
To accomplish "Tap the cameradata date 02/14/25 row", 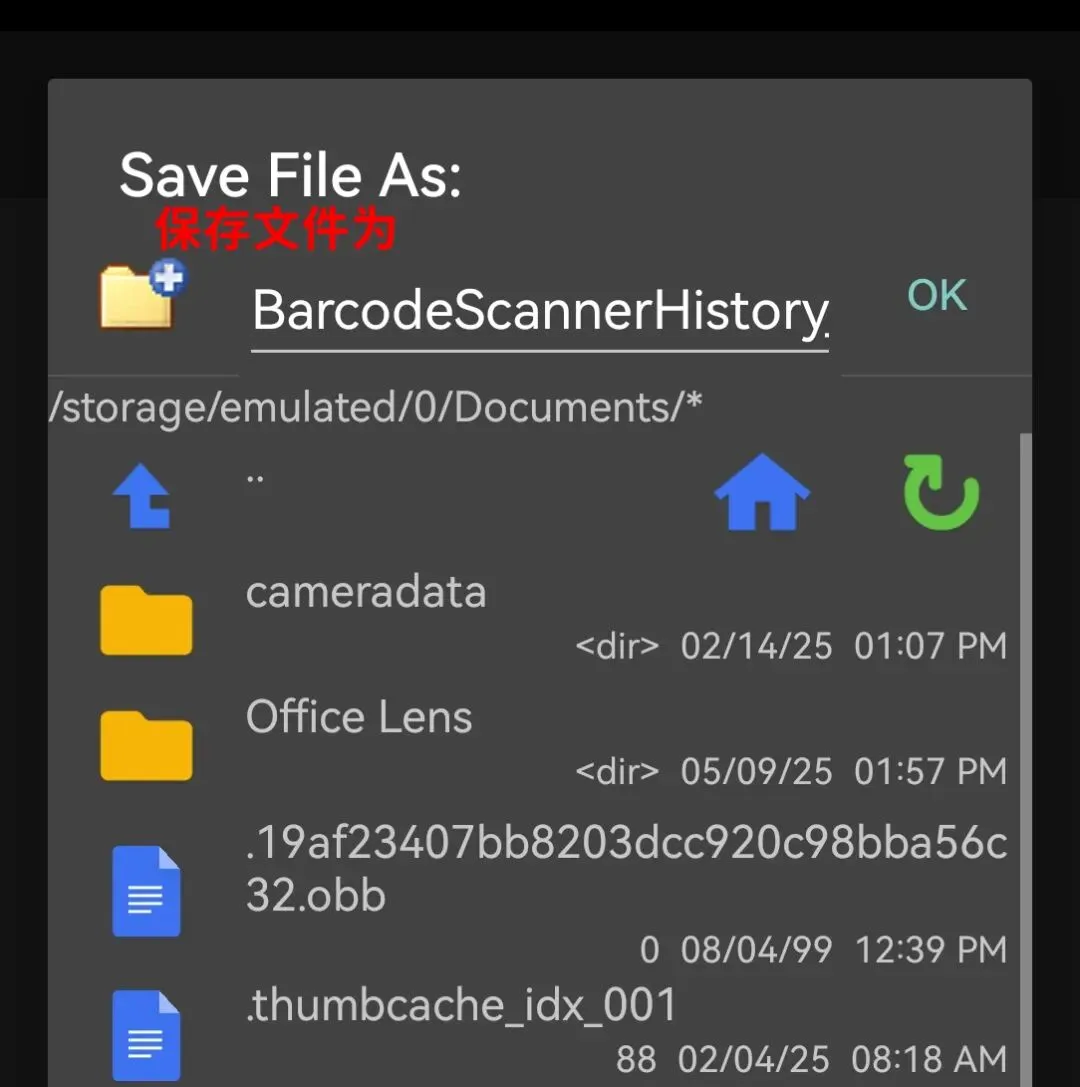I will pyautogui.click(x=791, y=646).
